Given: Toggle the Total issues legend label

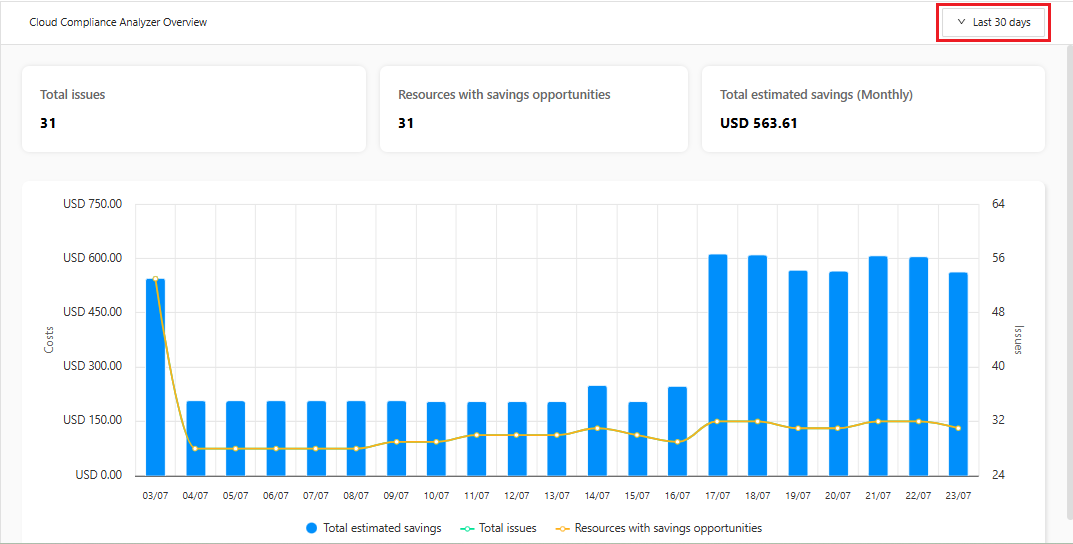Looking at the screenshot, I should (x=507, y=528).
